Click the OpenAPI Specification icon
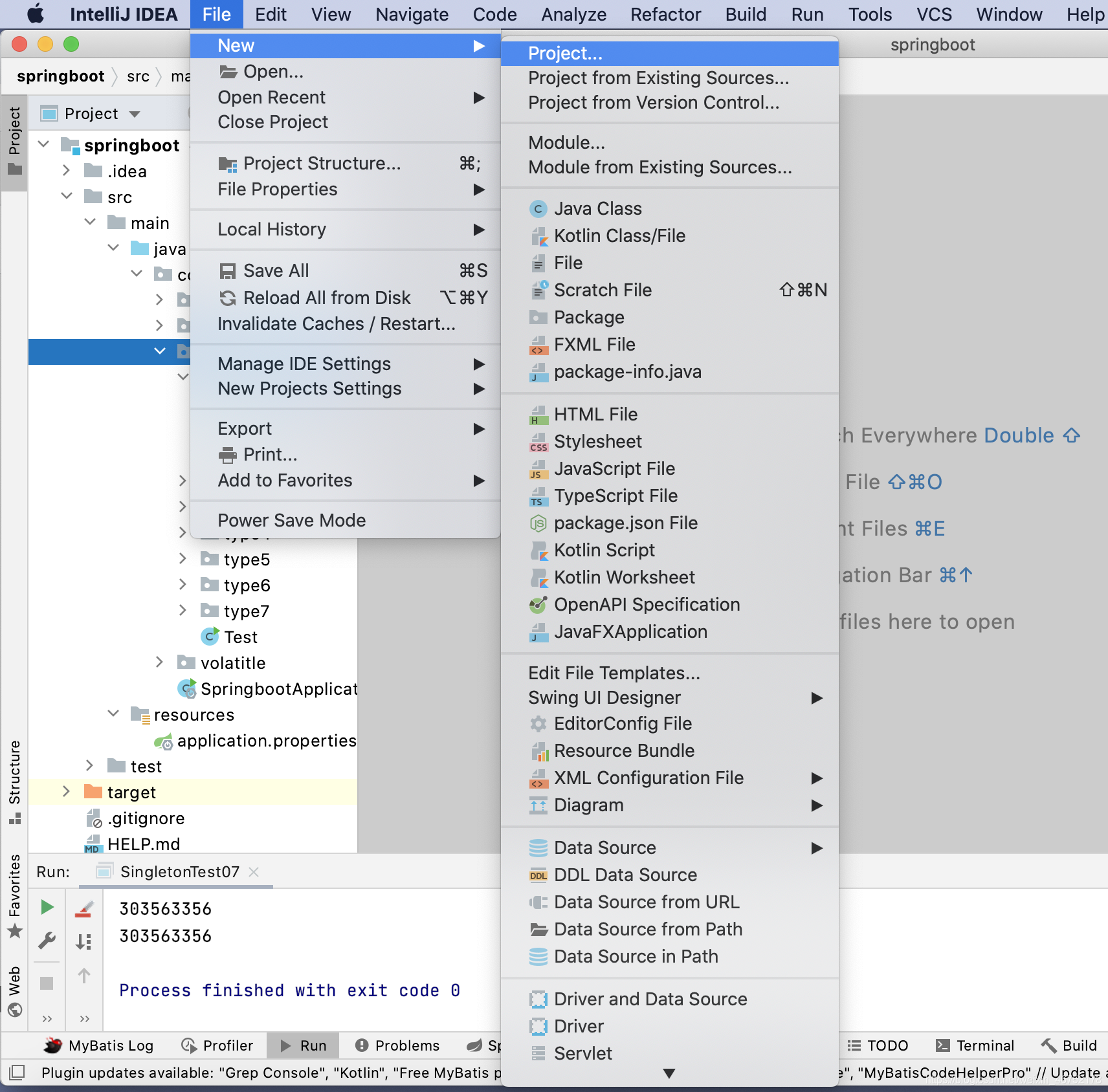The height and width of the screenshot is (1092, 1108). [x=538, y=605]
